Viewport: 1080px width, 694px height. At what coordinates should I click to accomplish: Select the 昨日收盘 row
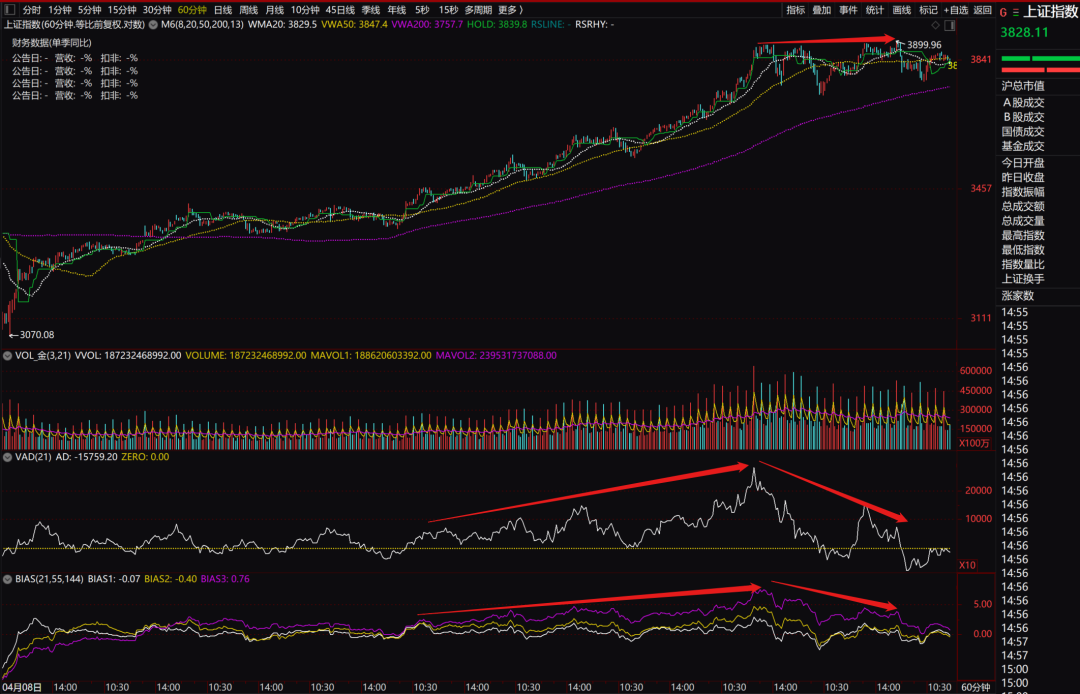(x=1023, y=178)
